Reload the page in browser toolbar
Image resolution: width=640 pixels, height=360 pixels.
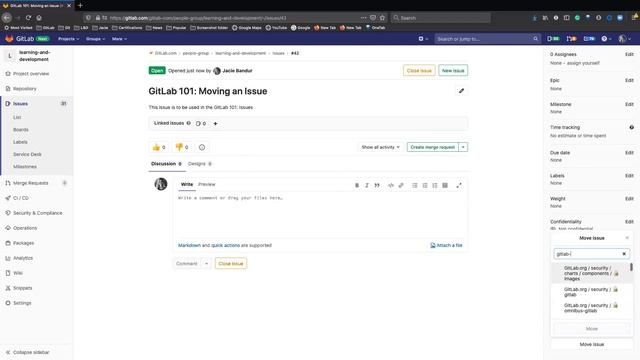tap(28, 18)
